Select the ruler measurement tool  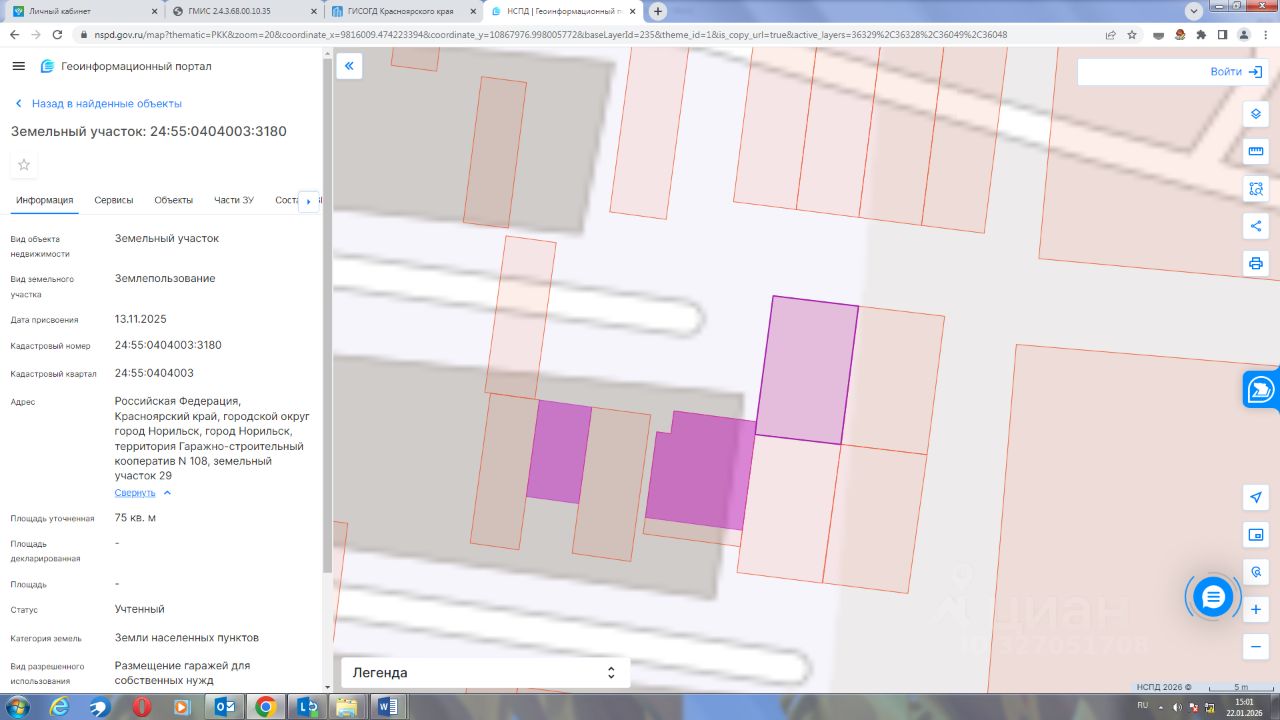coord(1256,151)
